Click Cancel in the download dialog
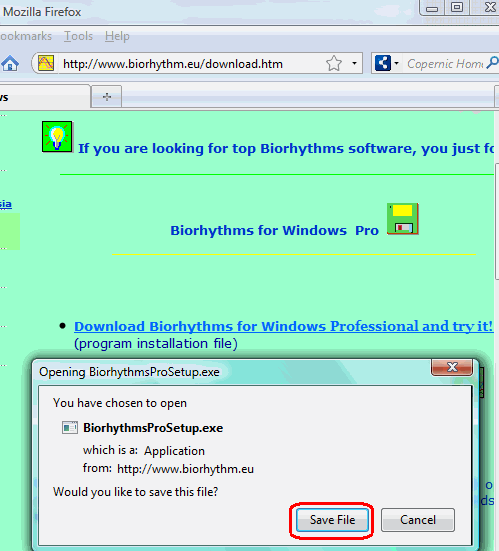The height and width of the screenshot is (551, 499). 418,520
